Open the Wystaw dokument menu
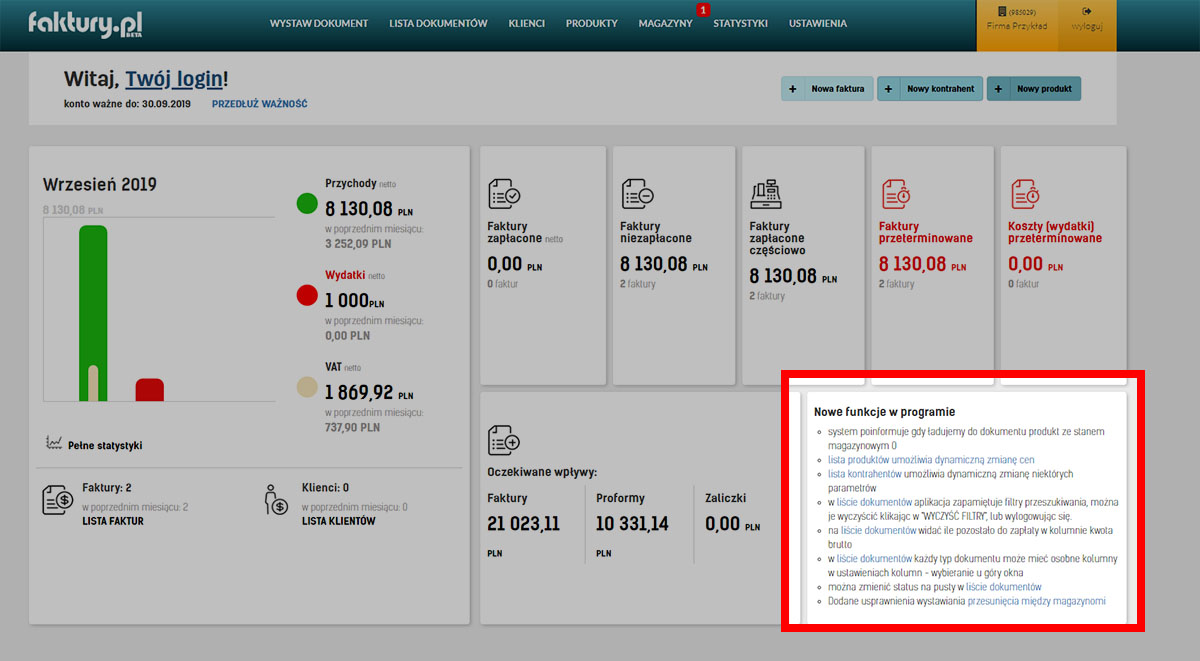The width and height of the screenshot is (1200, 661). click(x=319, y=23)
